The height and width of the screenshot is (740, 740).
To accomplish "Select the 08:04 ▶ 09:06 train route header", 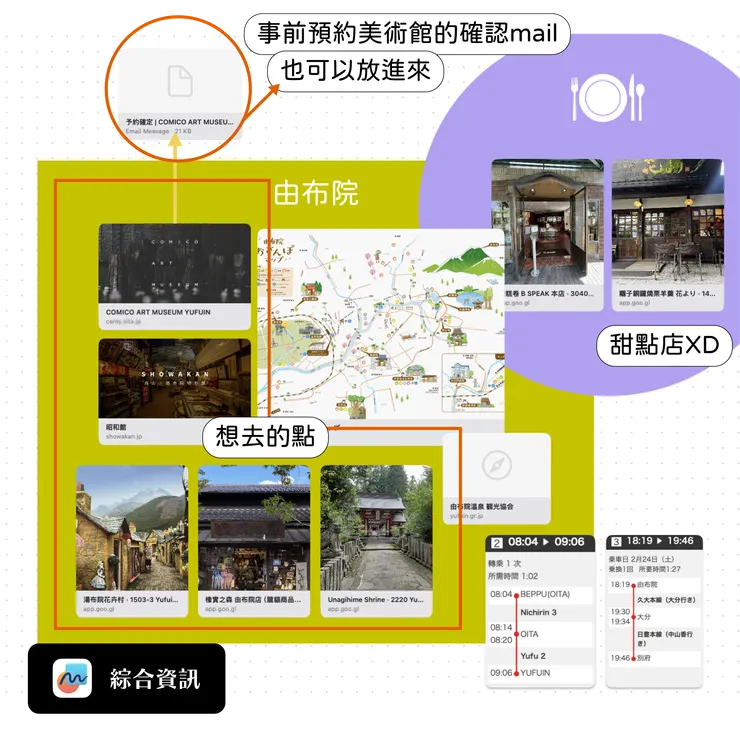I will click(x=540, y=542).
